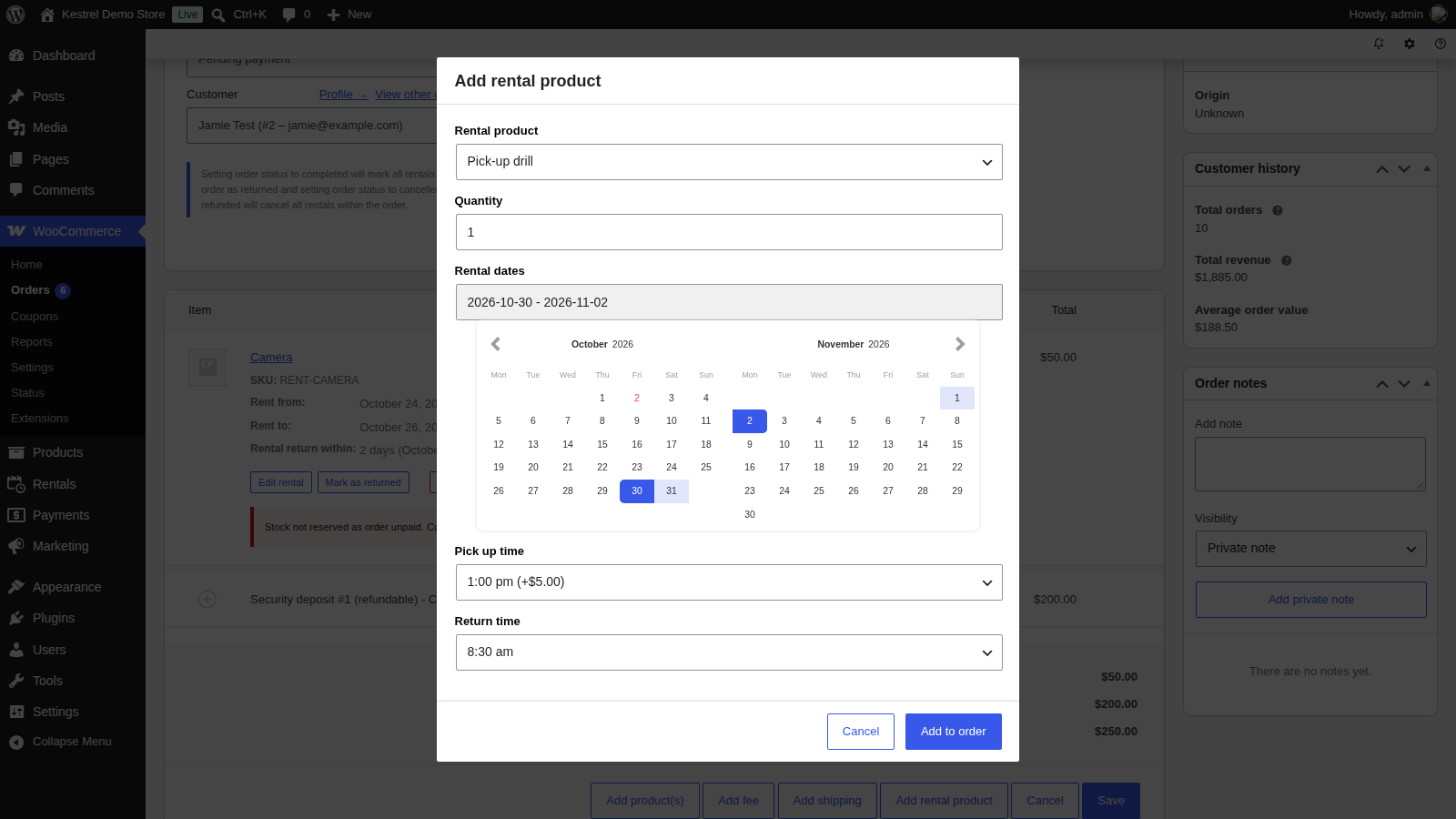Move Order notes panel down
Image resolution: width=1456 pixels, height=819 pixels.
pyautogui.click(x=1404, y=384)
